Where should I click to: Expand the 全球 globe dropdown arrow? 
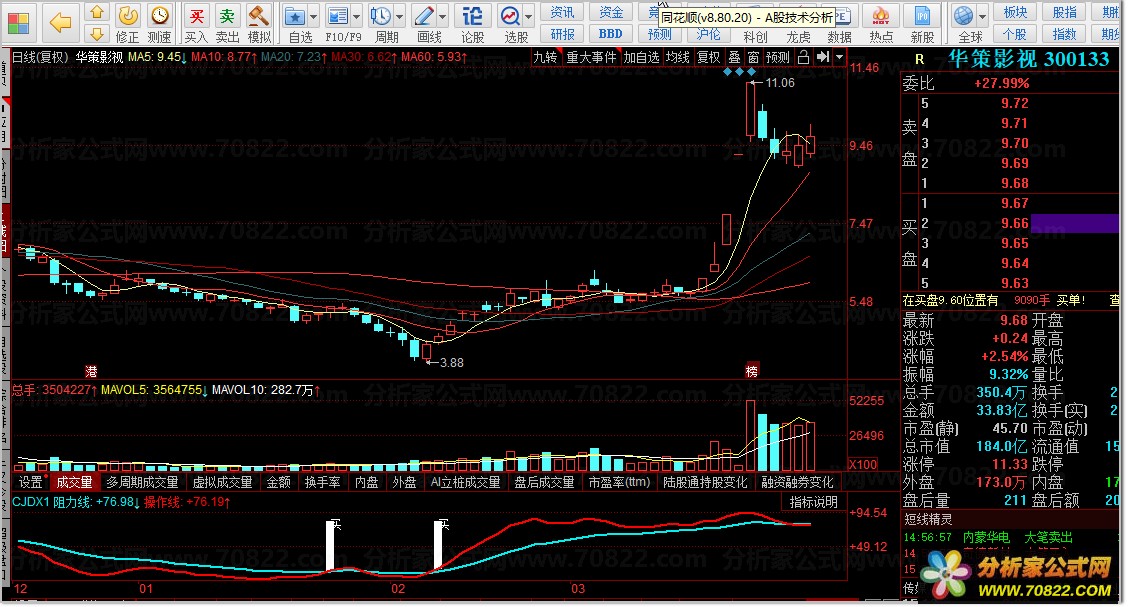[x=981, y=16]
